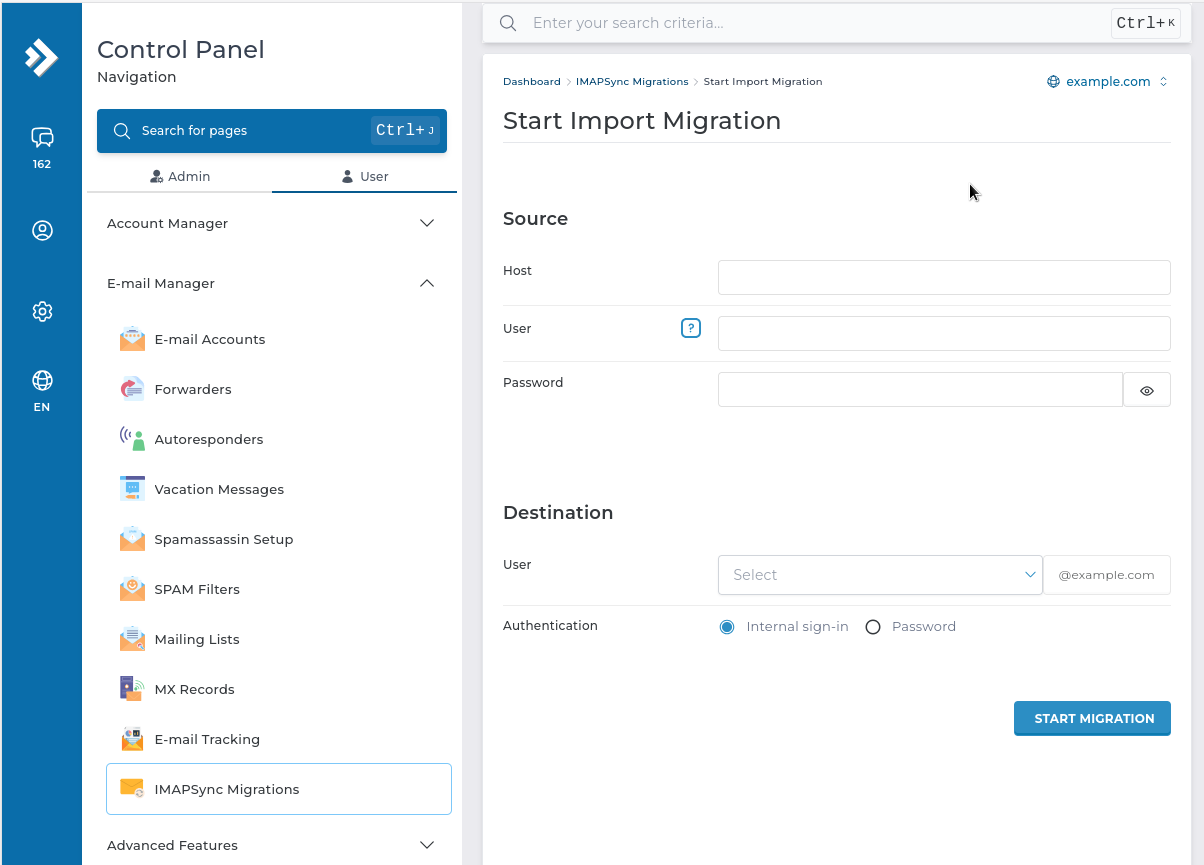Switch to the User tab
Screen dimensions: 1204x865
coord(365,176)
